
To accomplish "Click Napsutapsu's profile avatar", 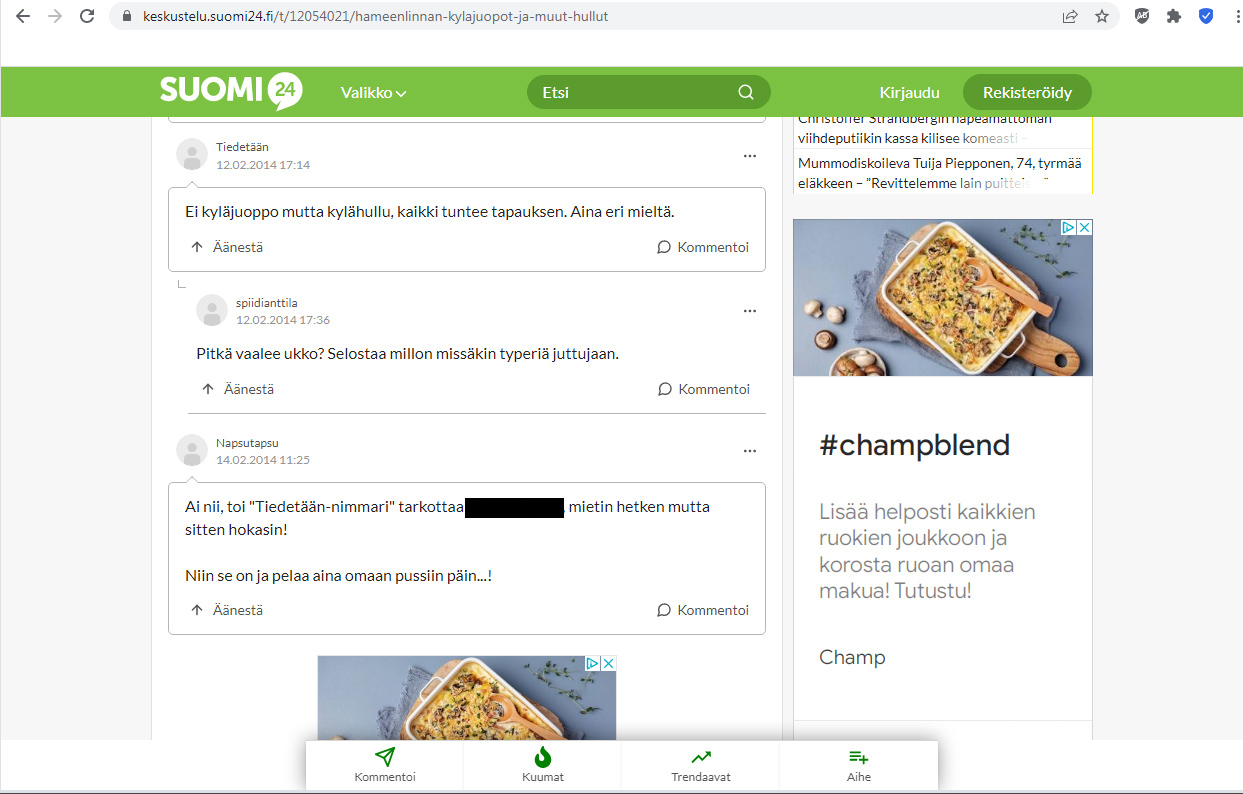I will pyautogui.click(x=192, y=450).
